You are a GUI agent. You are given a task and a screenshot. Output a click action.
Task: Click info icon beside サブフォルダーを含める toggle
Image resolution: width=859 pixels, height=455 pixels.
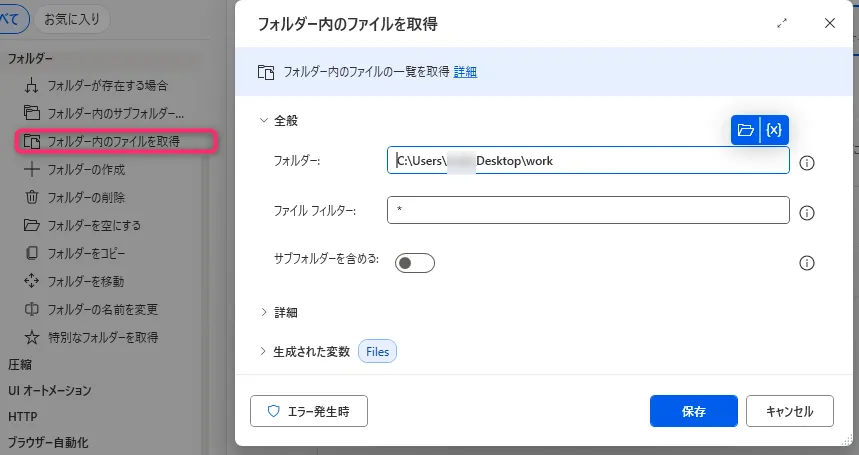(808, 263)
